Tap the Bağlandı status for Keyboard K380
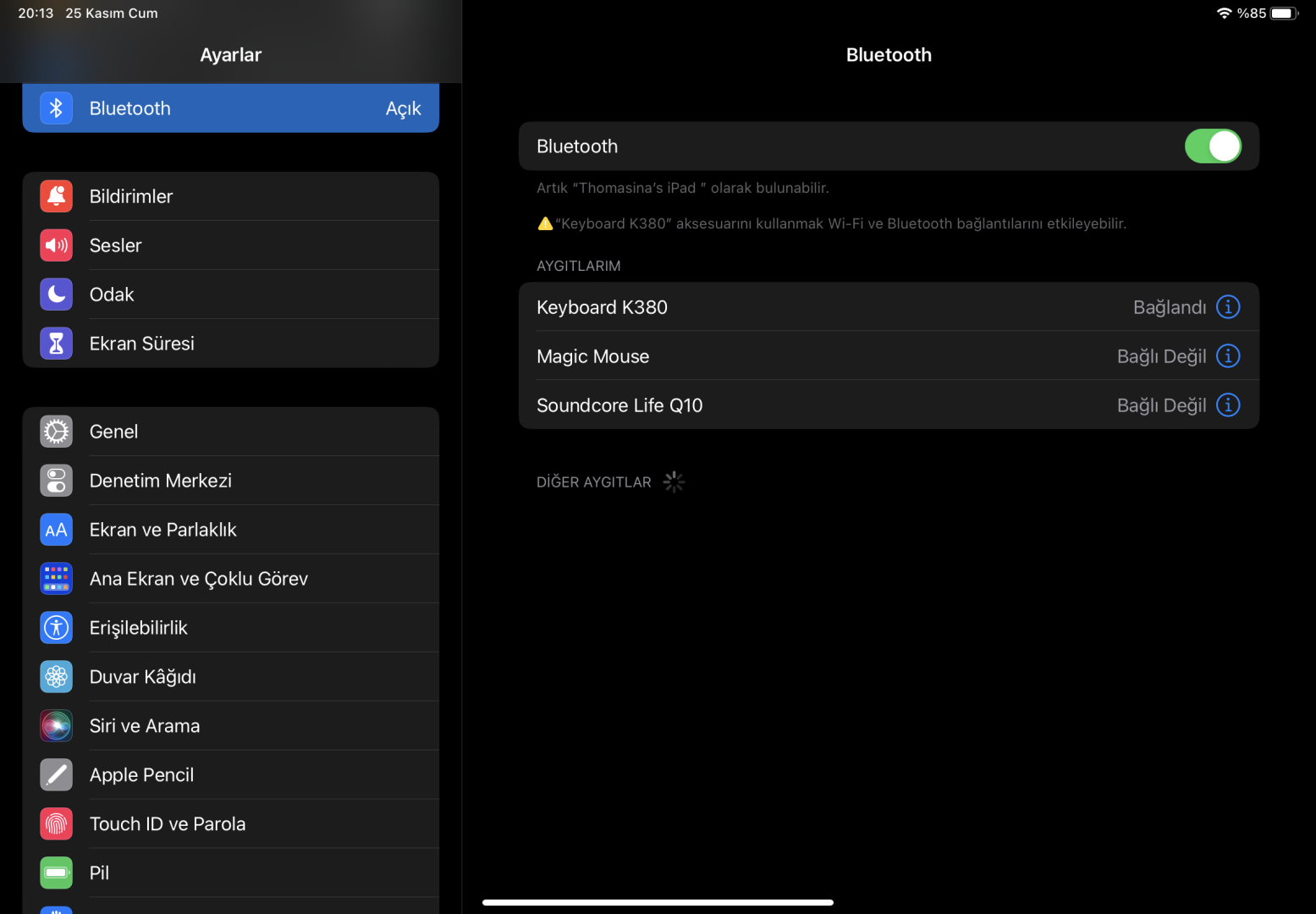The height and width of the screenshot is (914, 1316). tap(1170, 307)
